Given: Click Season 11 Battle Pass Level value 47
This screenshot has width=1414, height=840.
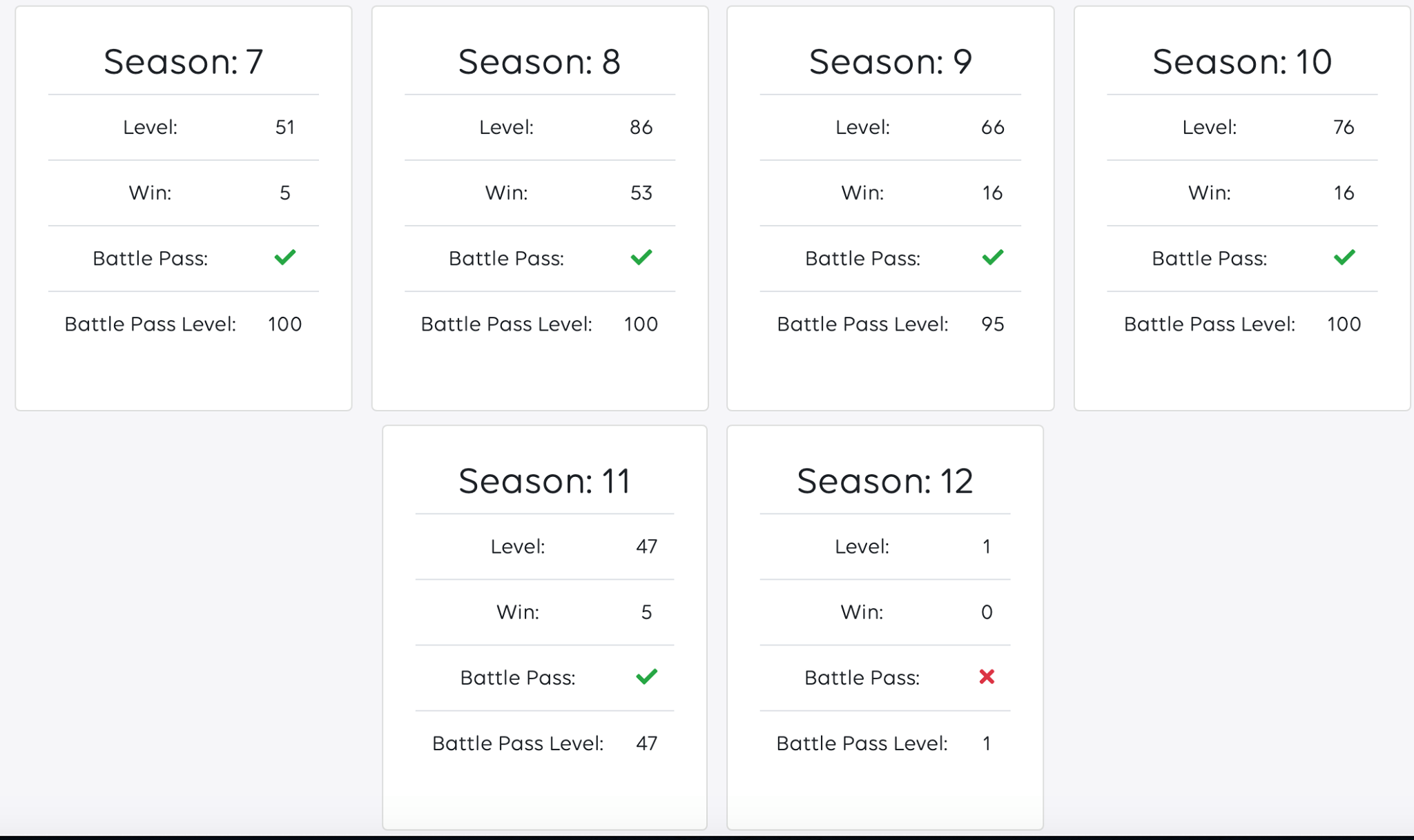Looking at the screenshot, I should (647, 743).
